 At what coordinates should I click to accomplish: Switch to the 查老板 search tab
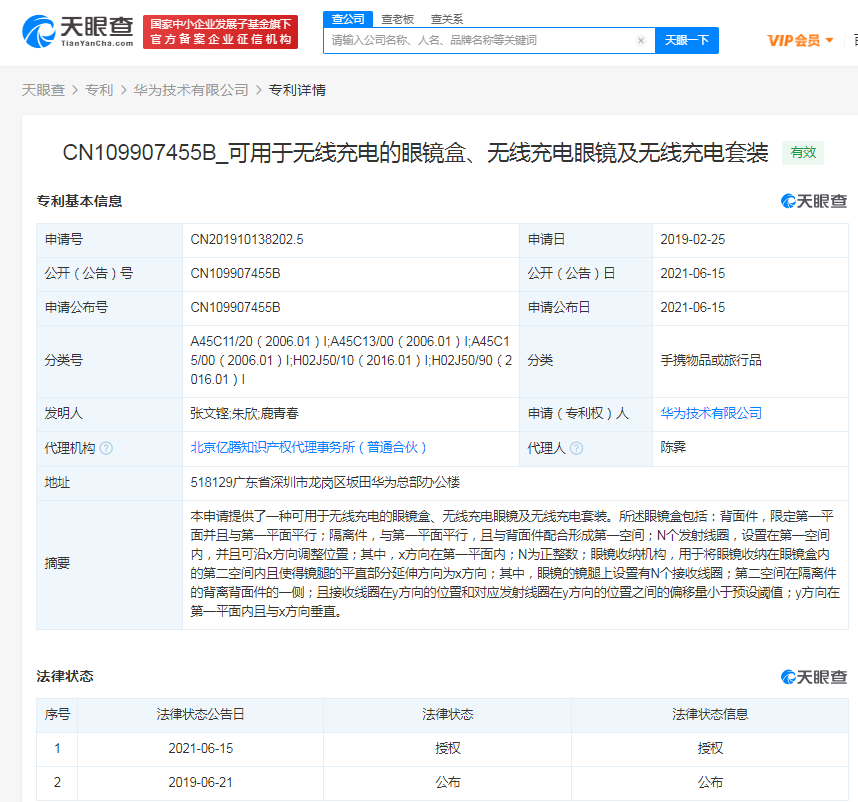click(x=398, y=18)
